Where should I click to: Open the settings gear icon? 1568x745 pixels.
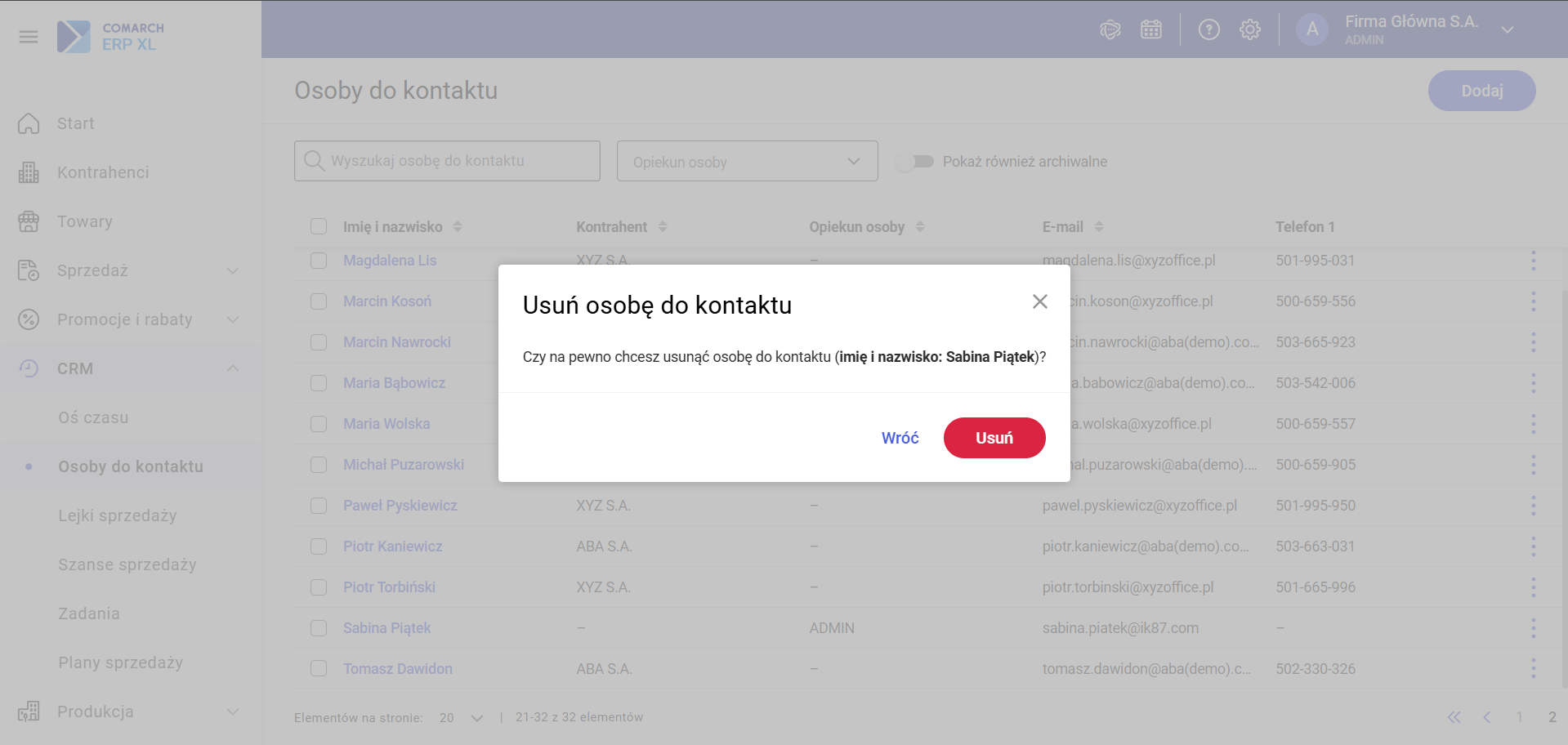point(1249,30)
